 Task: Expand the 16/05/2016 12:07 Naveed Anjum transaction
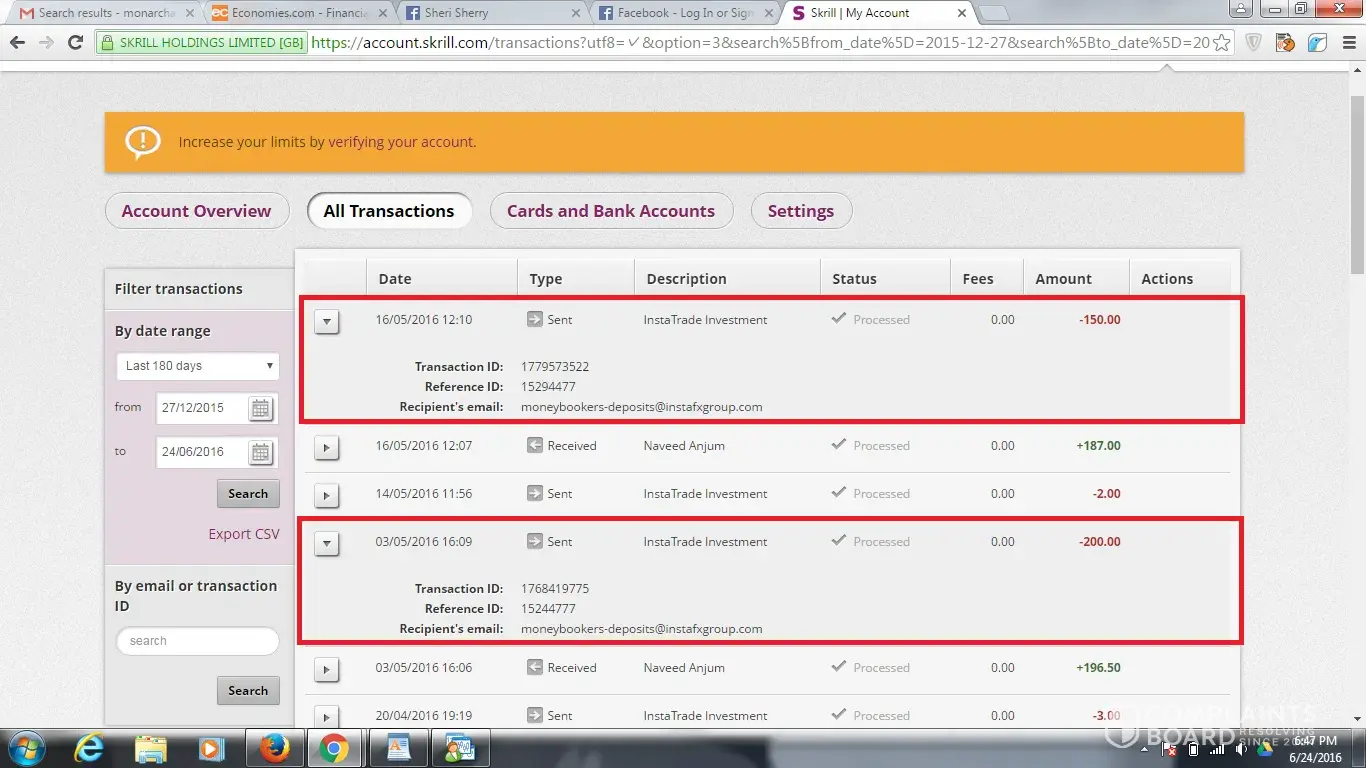click(x=327, y=448)
